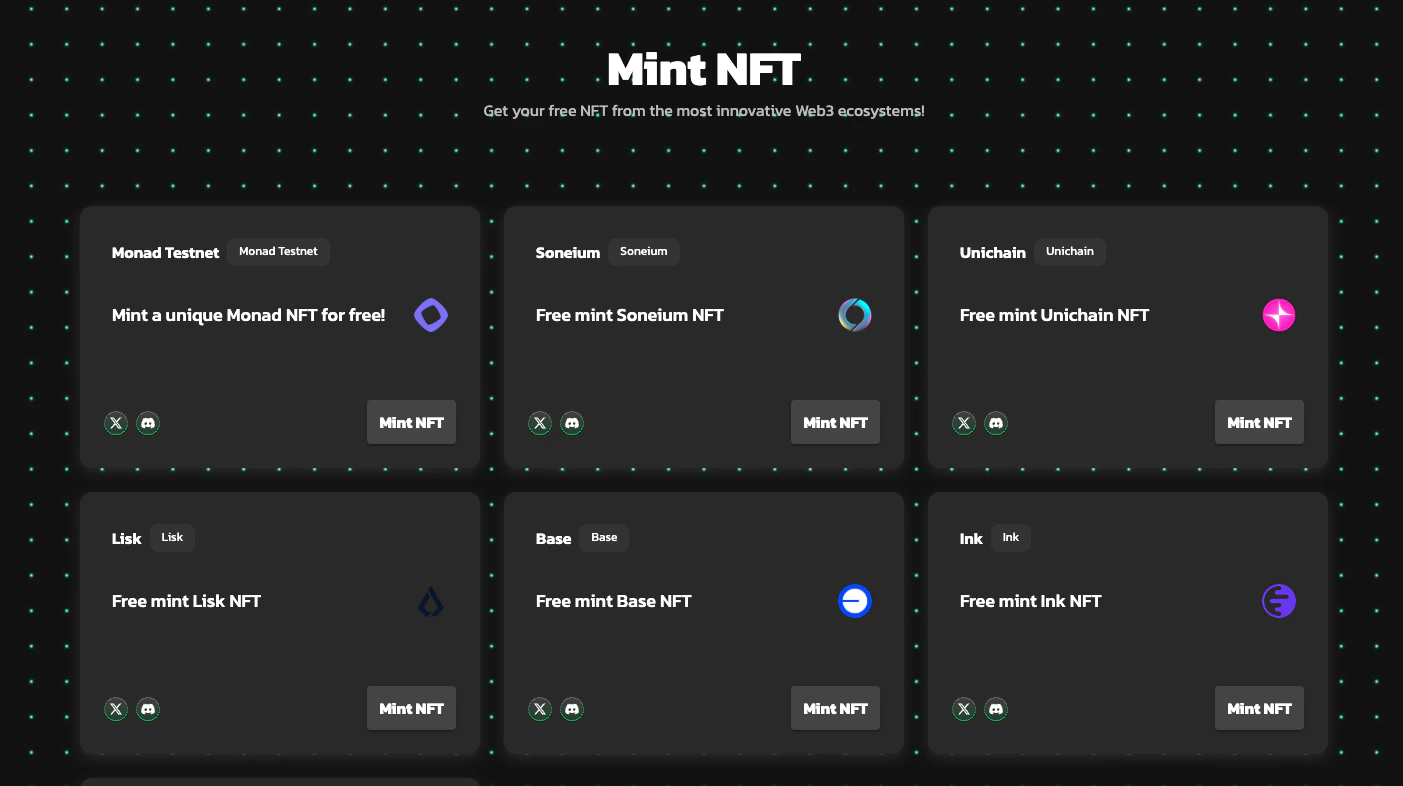Click the Monad Testnet tag badge
Image resolution: width=1403 pixels, height=786 pixels.
coord(278,252)
